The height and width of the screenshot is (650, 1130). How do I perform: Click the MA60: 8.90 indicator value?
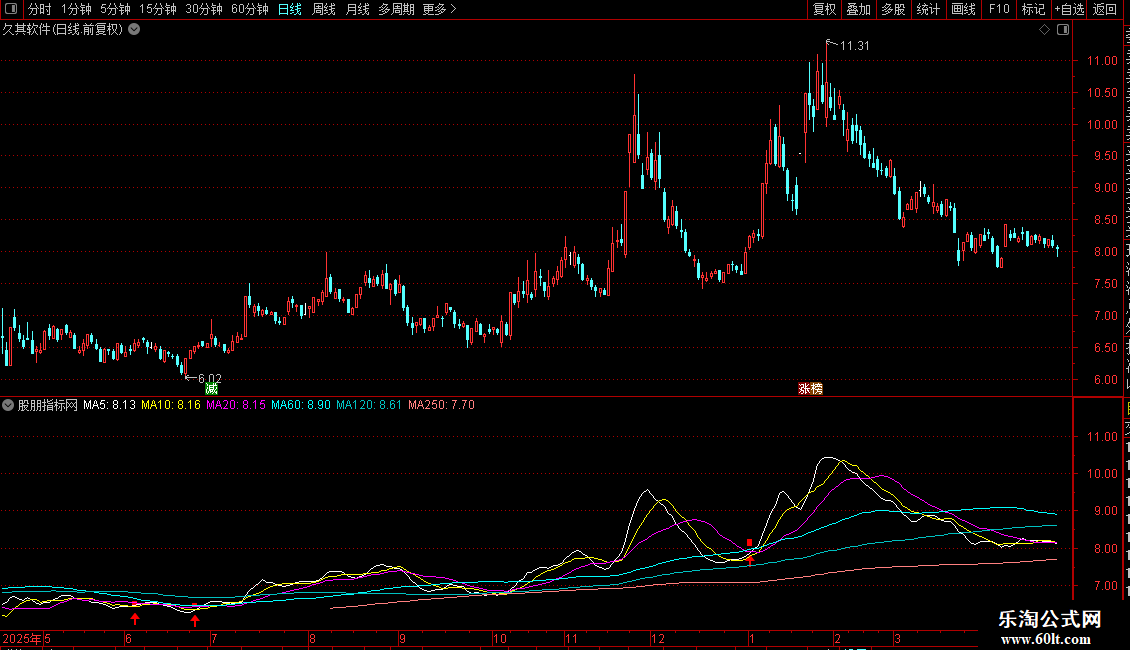click(x=301, y=405)
